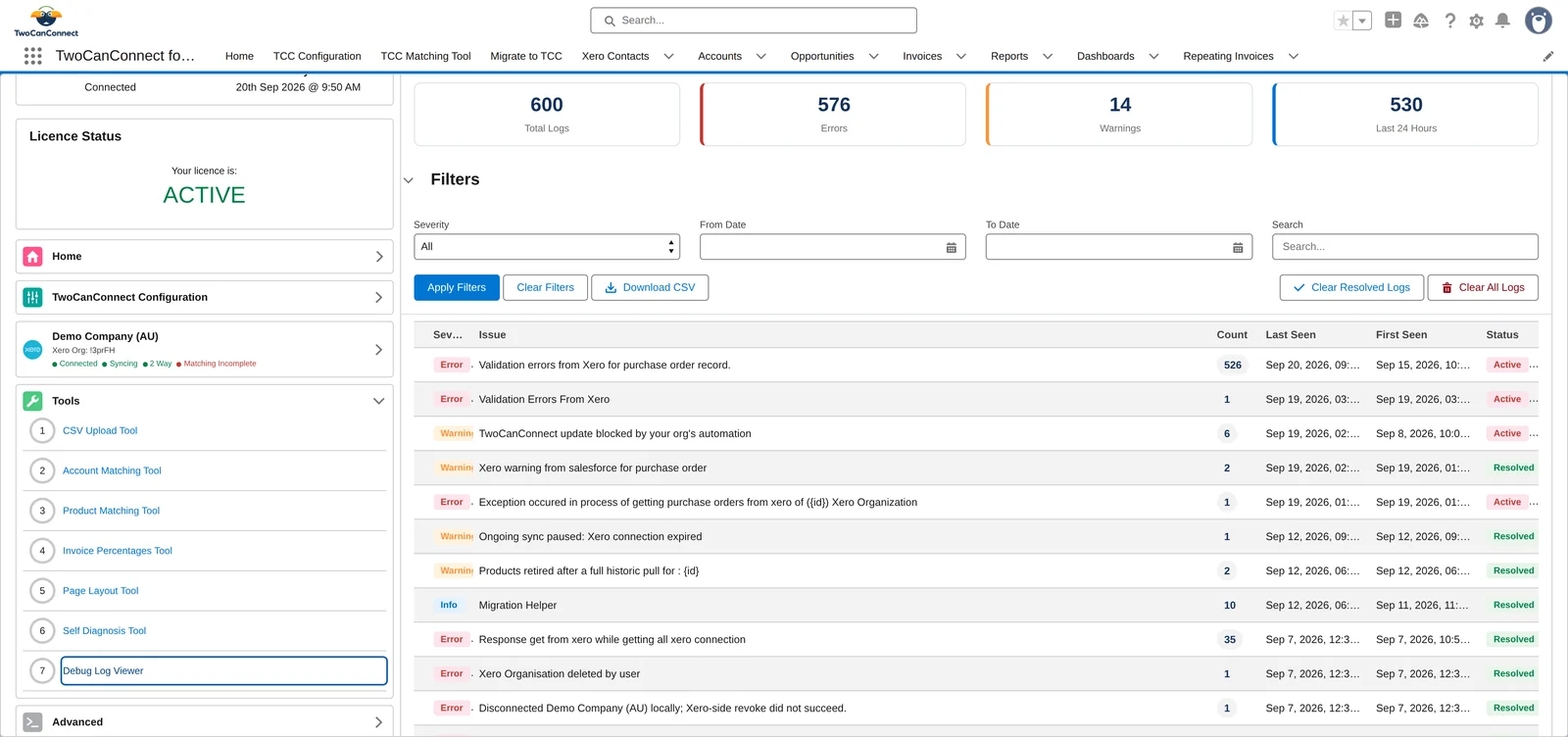Click the Advanced terminal icon
The height and width of the screenshot is (737, 1568).
[x=32, y=722]
